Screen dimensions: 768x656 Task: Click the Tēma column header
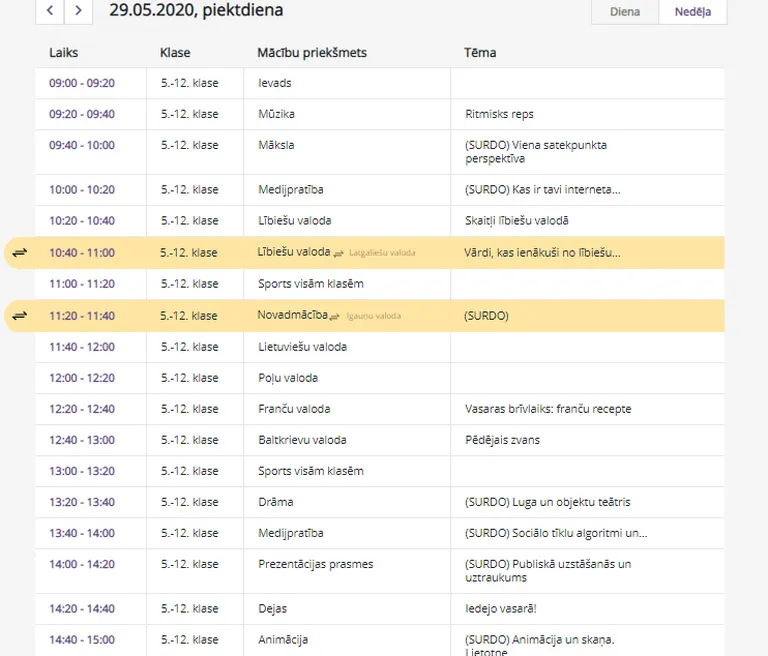[480, 52]
